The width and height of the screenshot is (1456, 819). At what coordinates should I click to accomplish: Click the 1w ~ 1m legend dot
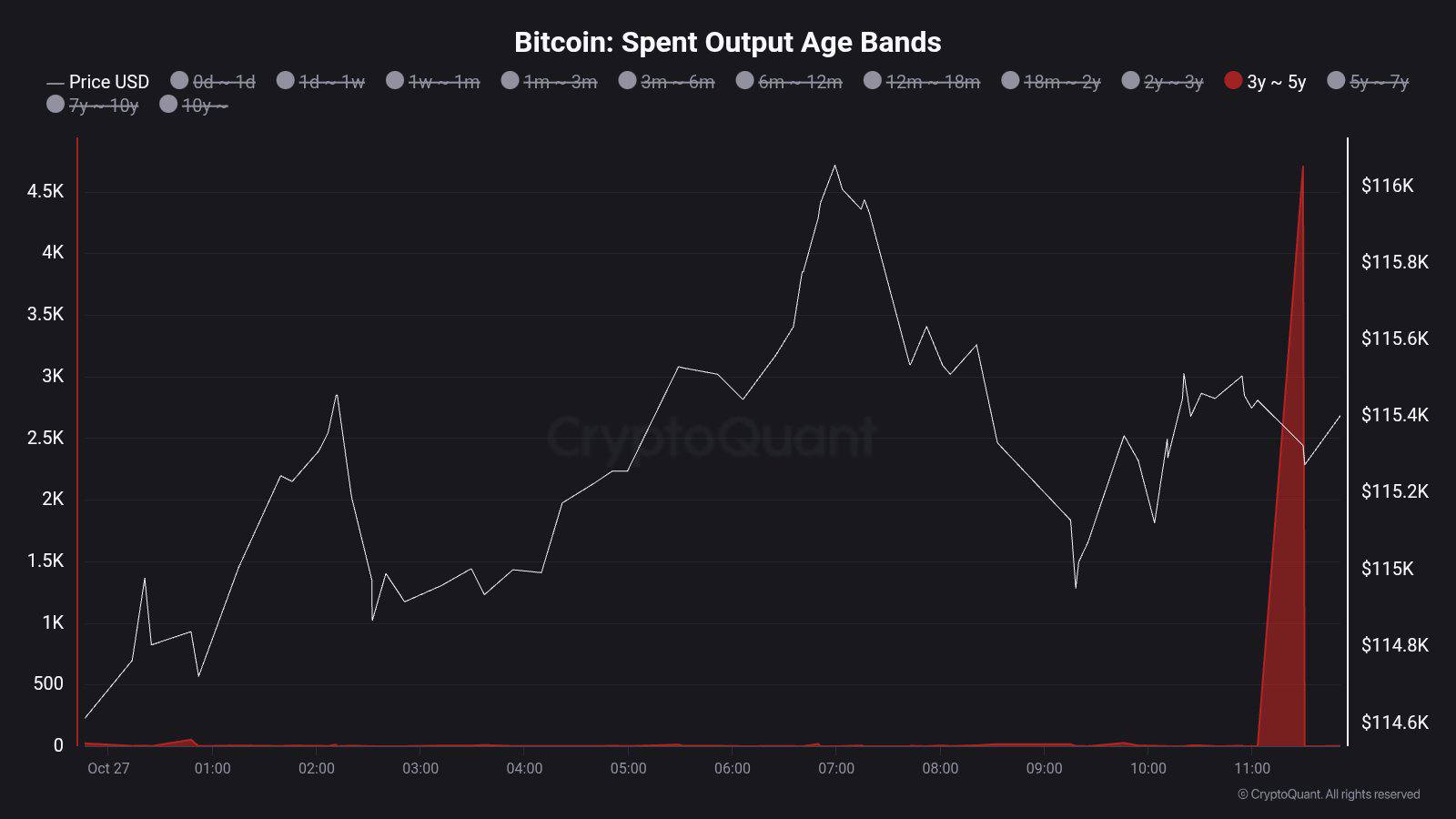[x=395, y=81]
